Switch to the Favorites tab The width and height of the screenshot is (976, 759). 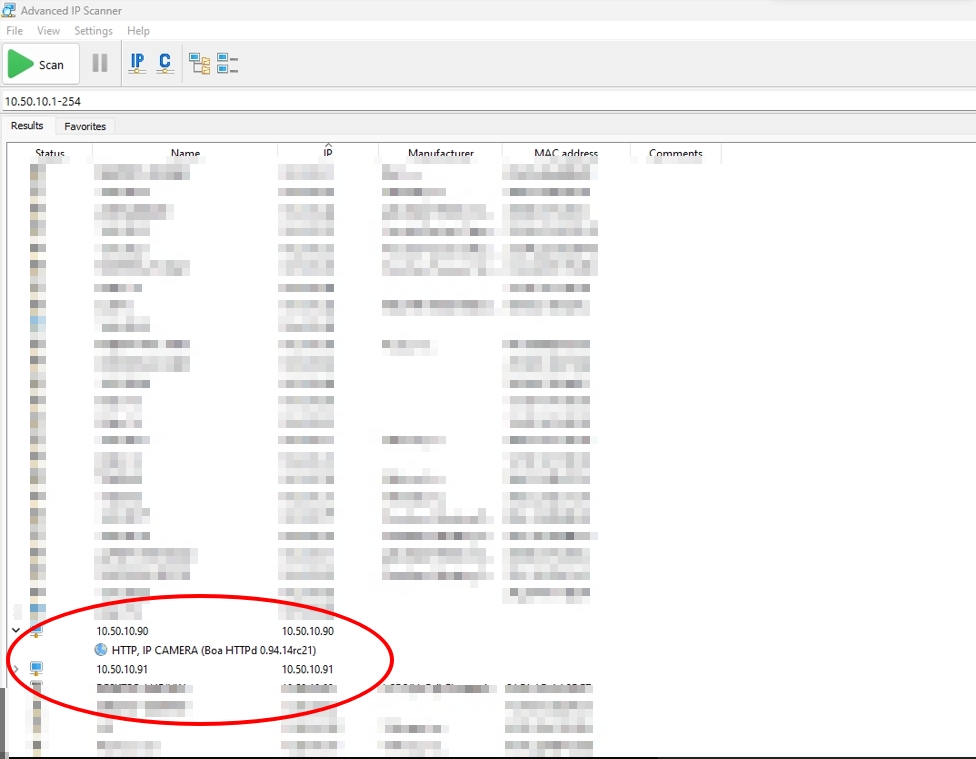coord(85,126)
